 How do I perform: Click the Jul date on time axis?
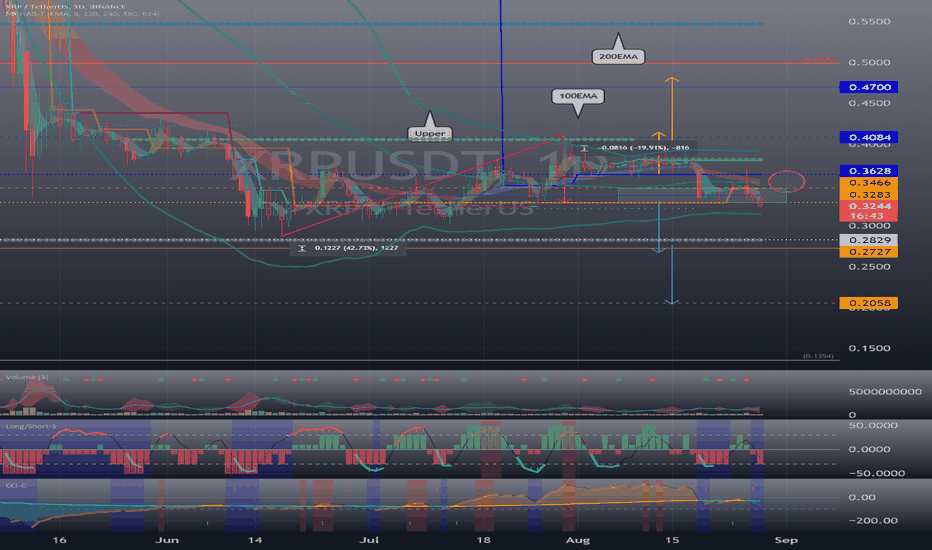tap(369, 540)
